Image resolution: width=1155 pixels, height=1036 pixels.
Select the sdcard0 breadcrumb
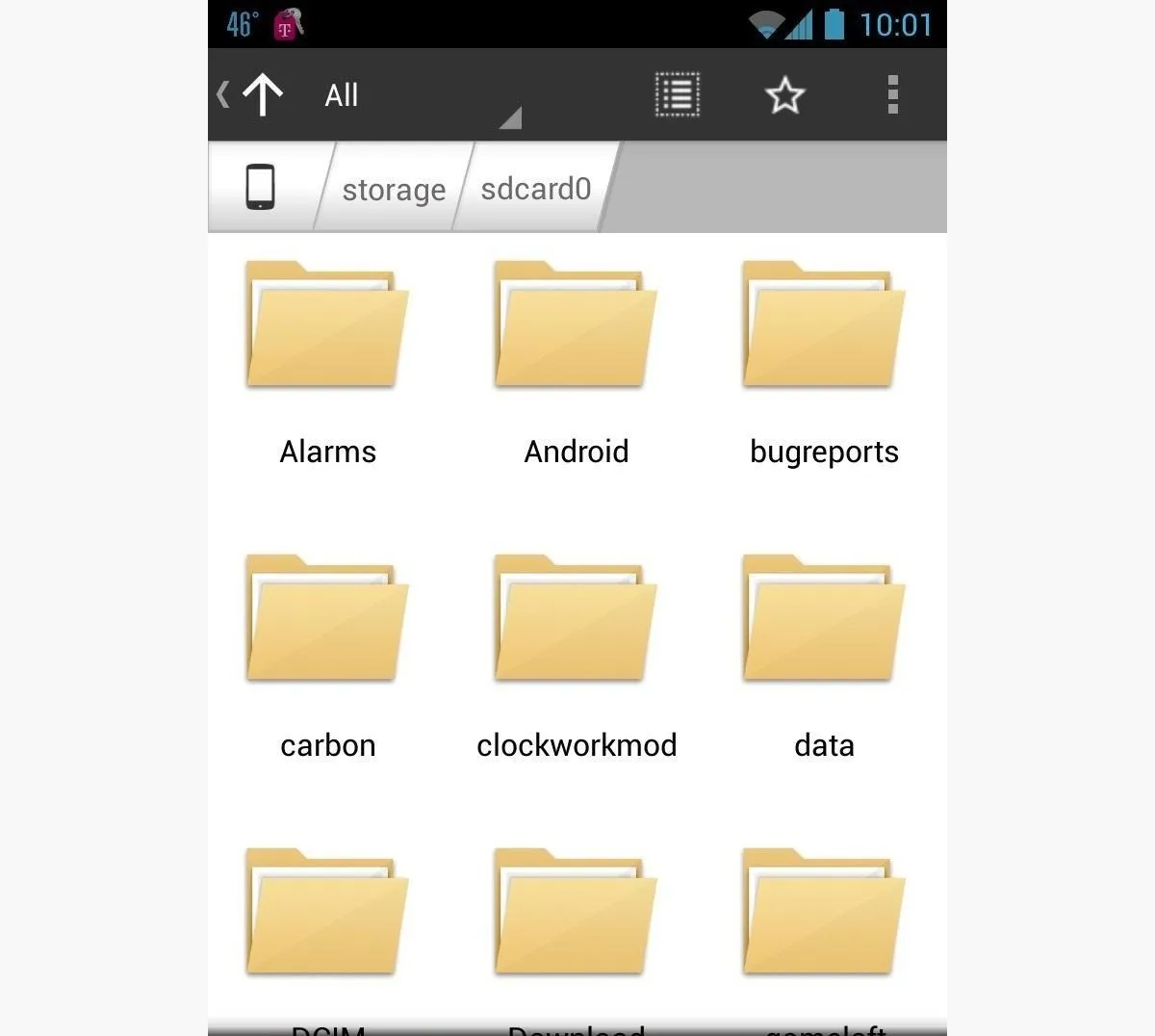[x=536, y=188]
